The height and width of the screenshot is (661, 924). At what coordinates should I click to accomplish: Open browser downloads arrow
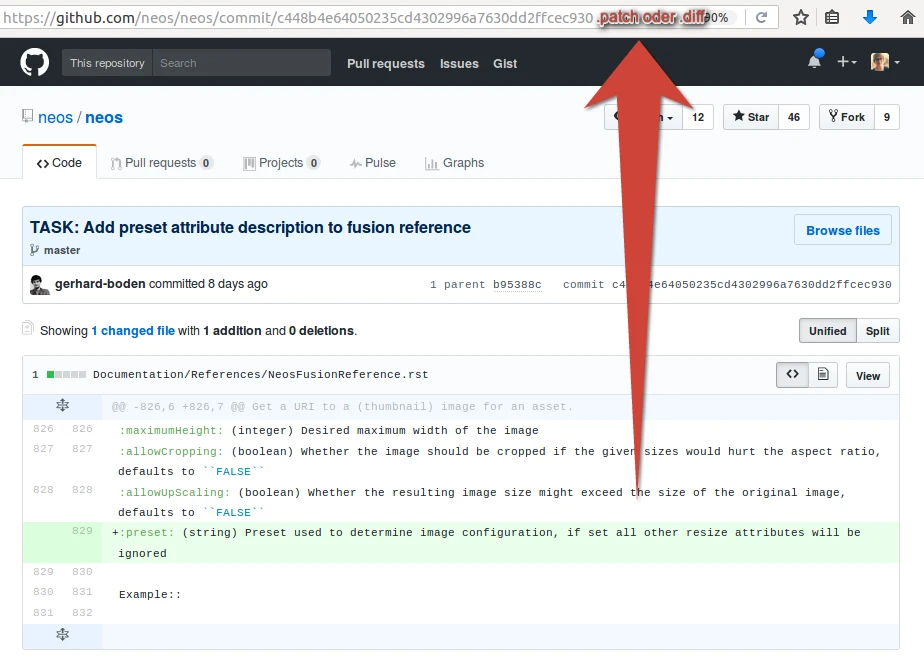pyautogui.click(x=869, y=17)
